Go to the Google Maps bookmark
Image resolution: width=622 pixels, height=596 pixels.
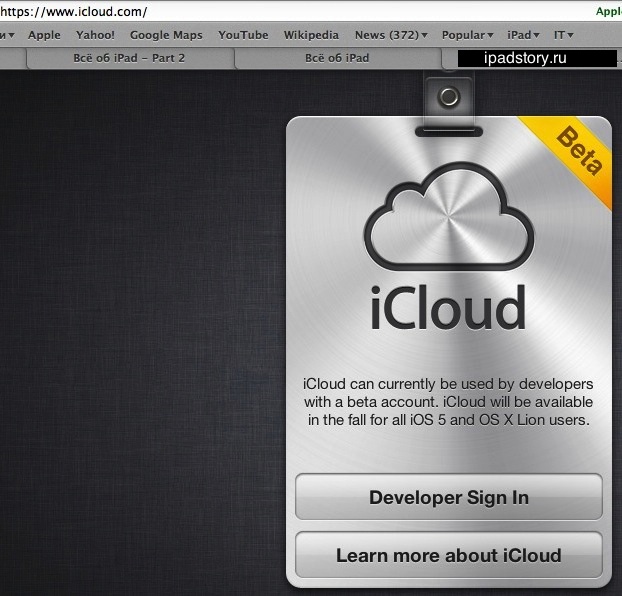pyautogui.click(x=166, y=35)
